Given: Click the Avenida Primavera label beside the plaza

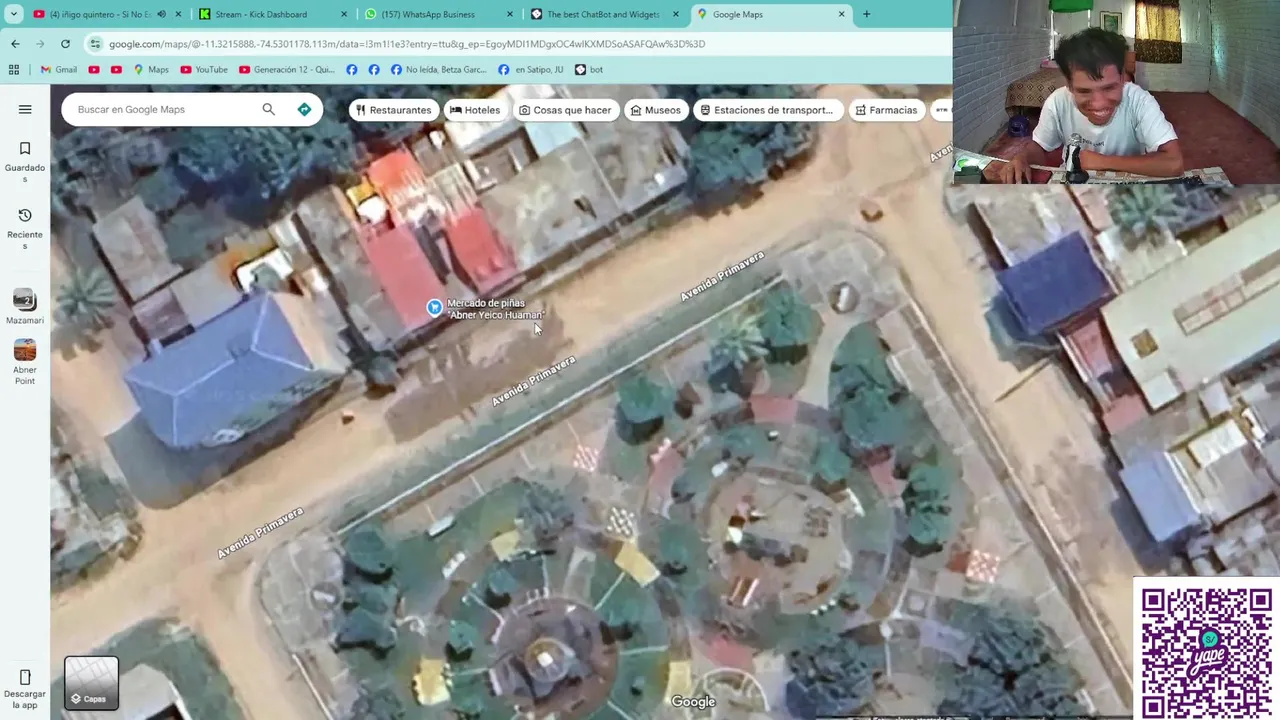Looking at the screenshot, I should pyautogui.click(x=534, y=381).
